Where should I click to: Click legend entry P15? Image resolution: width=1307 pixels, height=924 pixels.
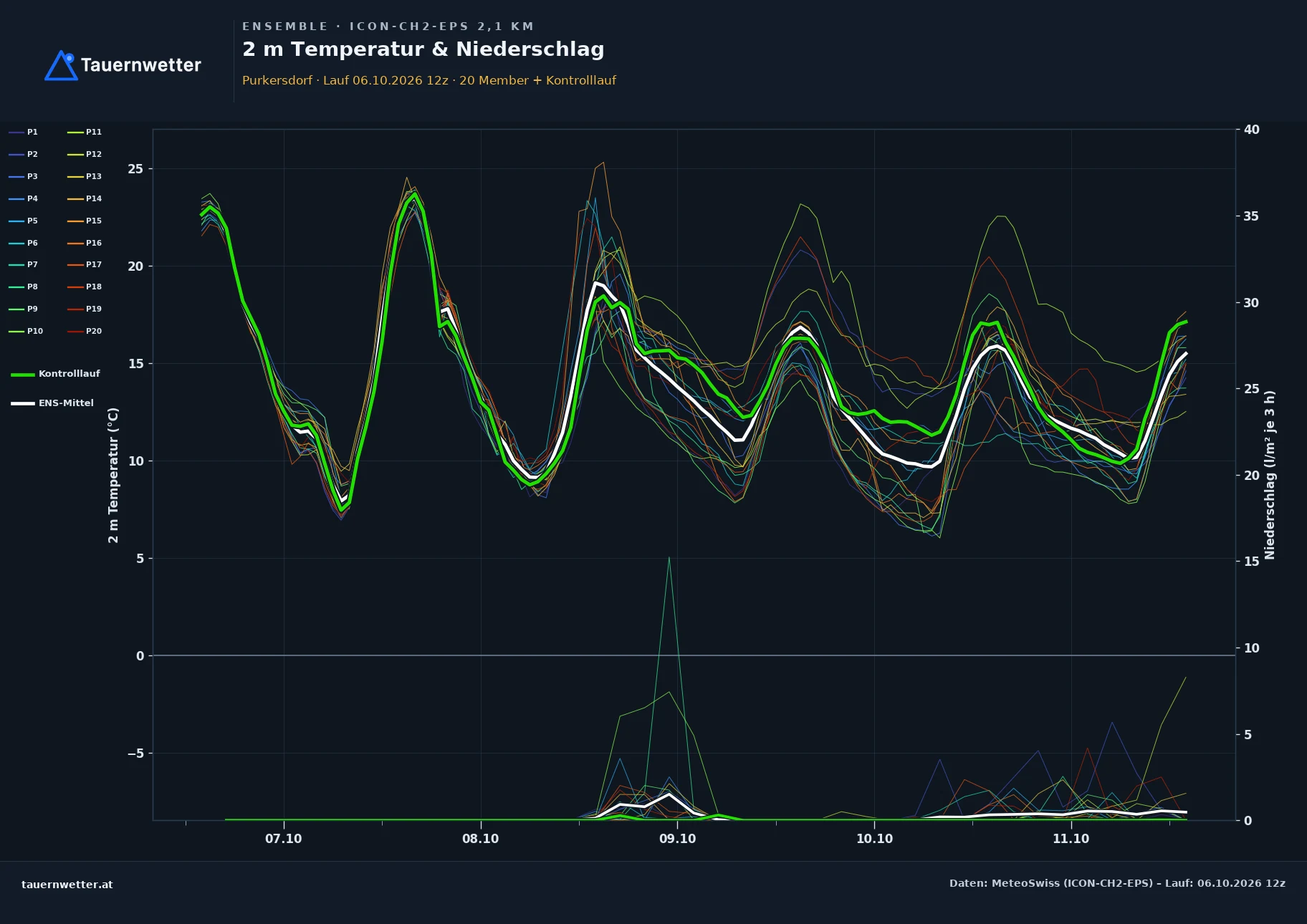[x=85, y=221]
